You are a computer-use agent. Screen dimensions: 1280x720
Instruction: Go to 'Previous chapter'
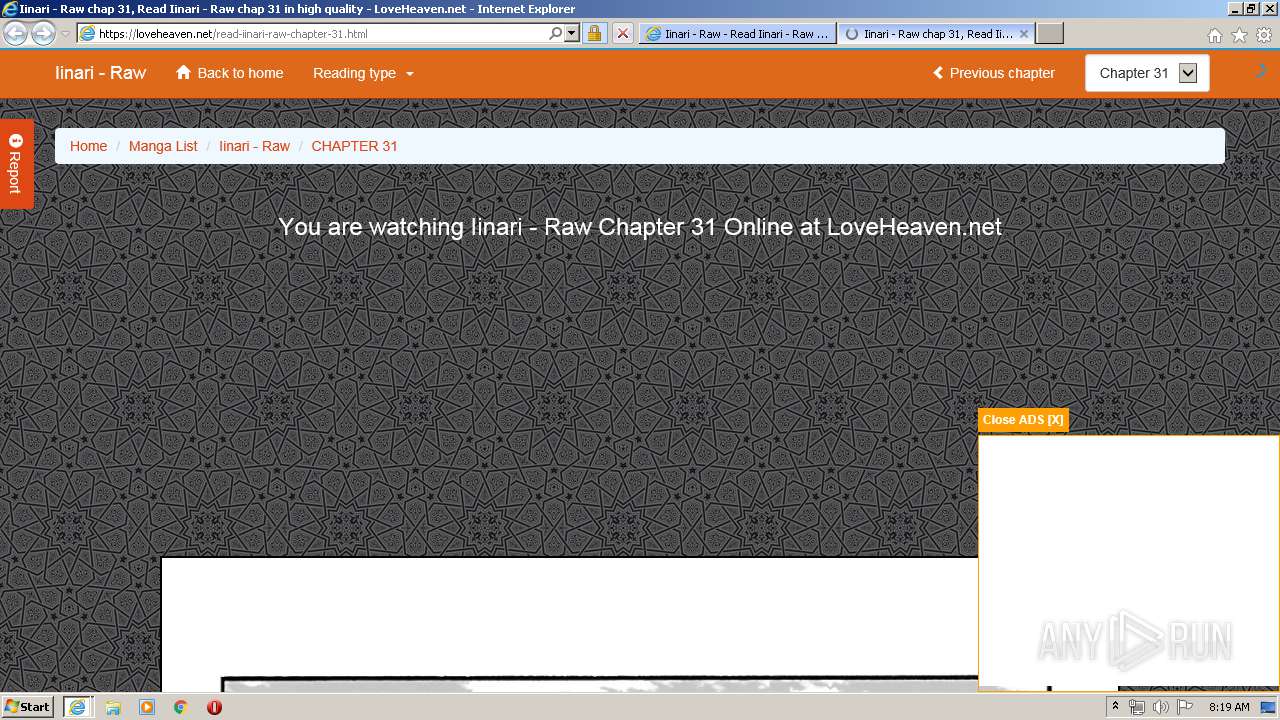click(x=994, y=73)
